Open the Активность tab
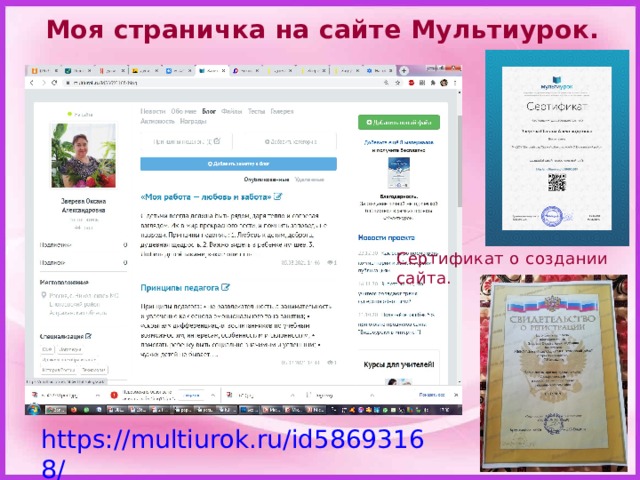 [157, 121]
